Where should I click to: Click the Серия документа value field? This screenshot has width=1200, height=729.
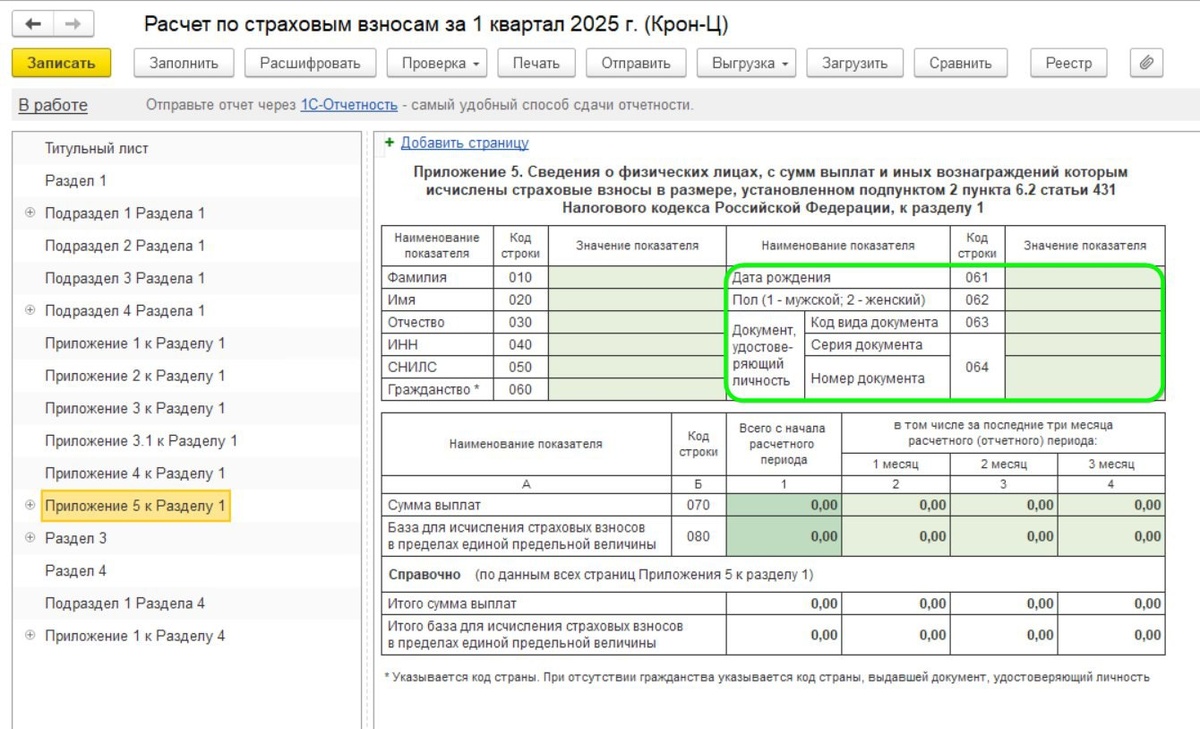coord(1084,345)
